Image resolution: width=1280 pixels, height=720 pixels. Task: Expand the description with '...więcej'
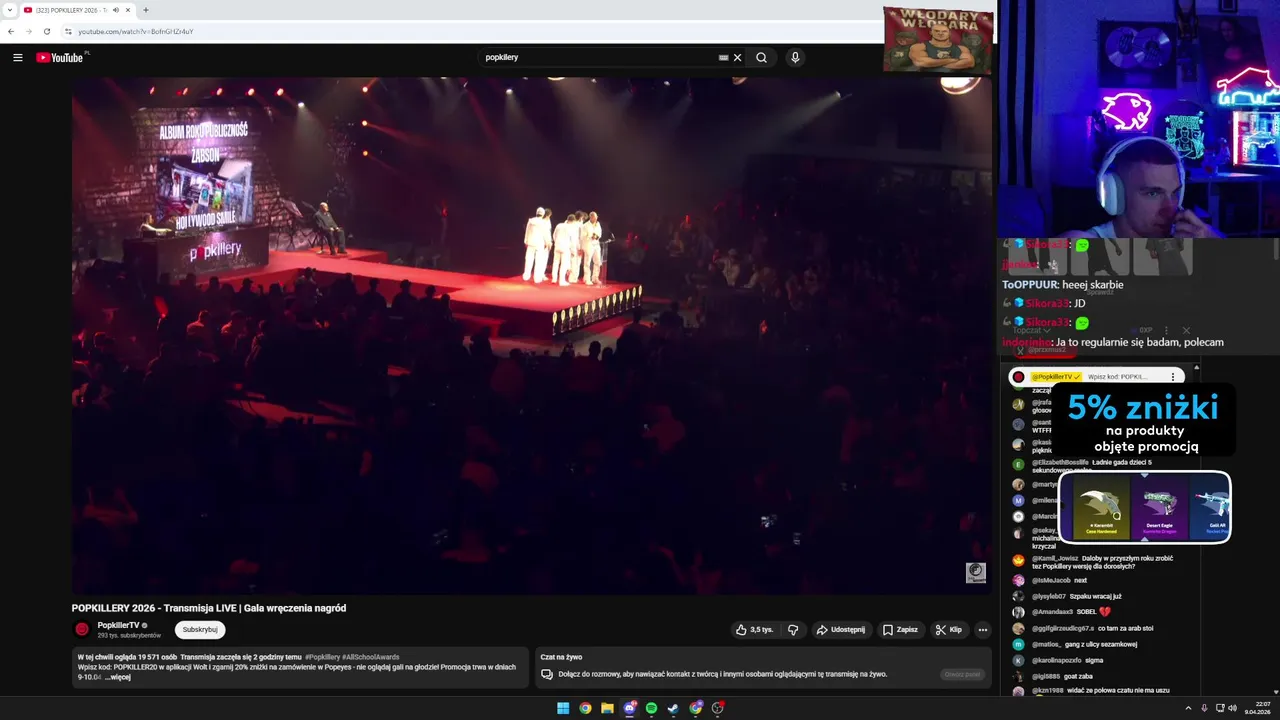(118, 677)
